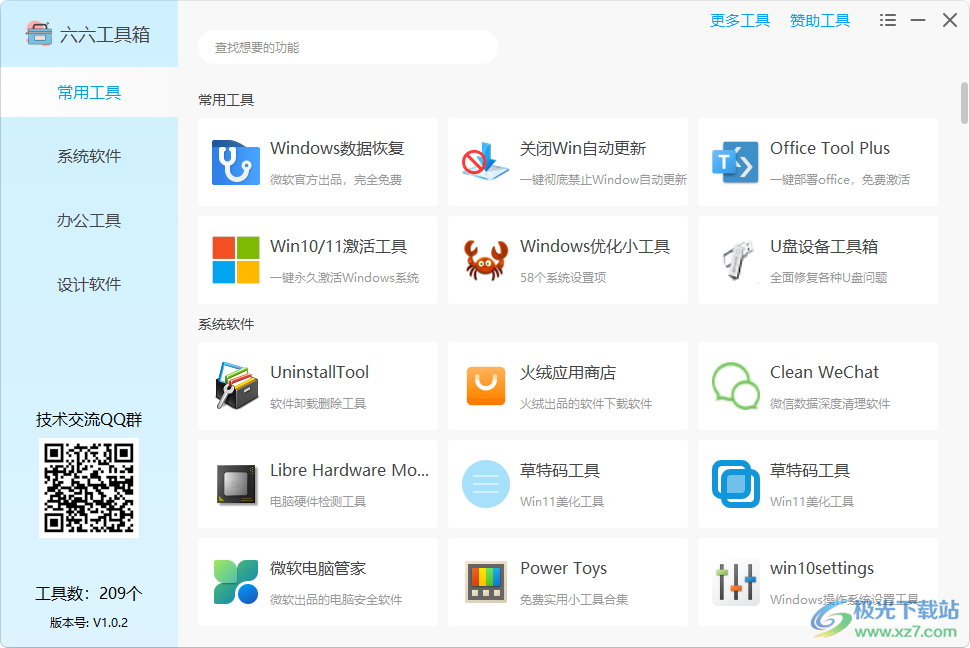Click the U盘设备工具箱 USB drive icon

coord(737,260)
